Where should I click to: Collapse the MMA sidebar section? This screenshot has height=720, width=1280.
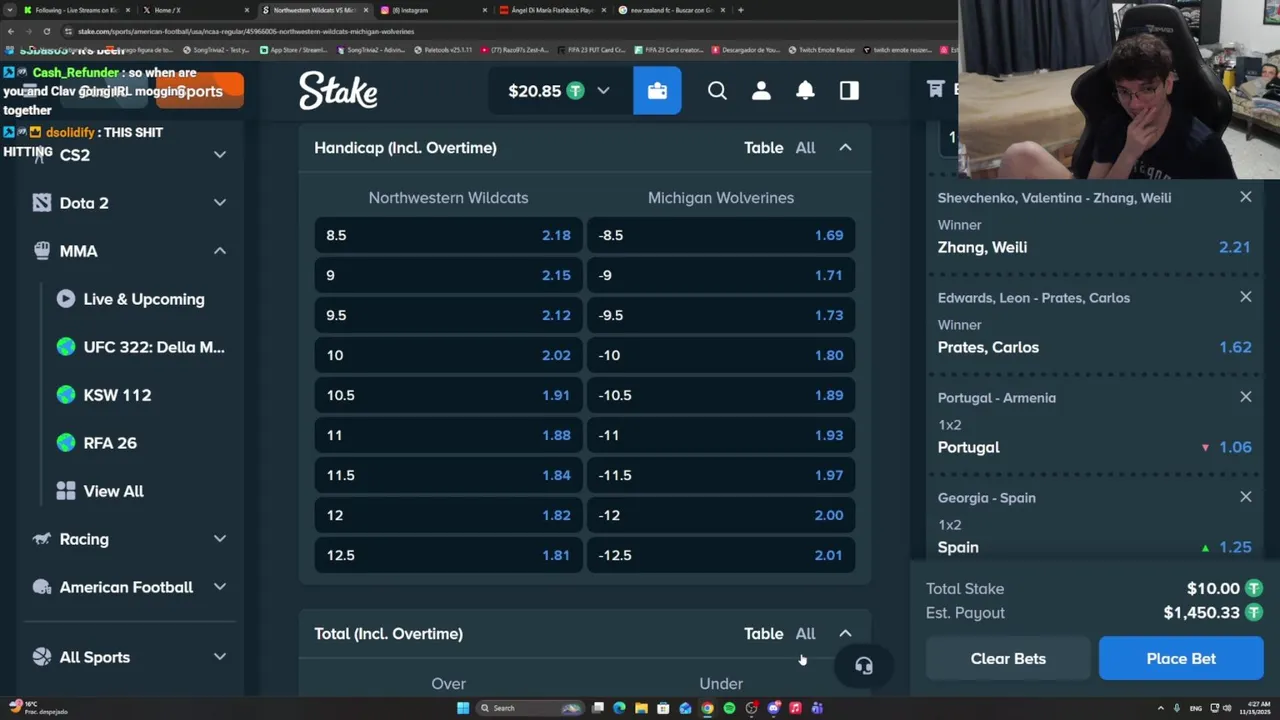[x=220, y=251]
